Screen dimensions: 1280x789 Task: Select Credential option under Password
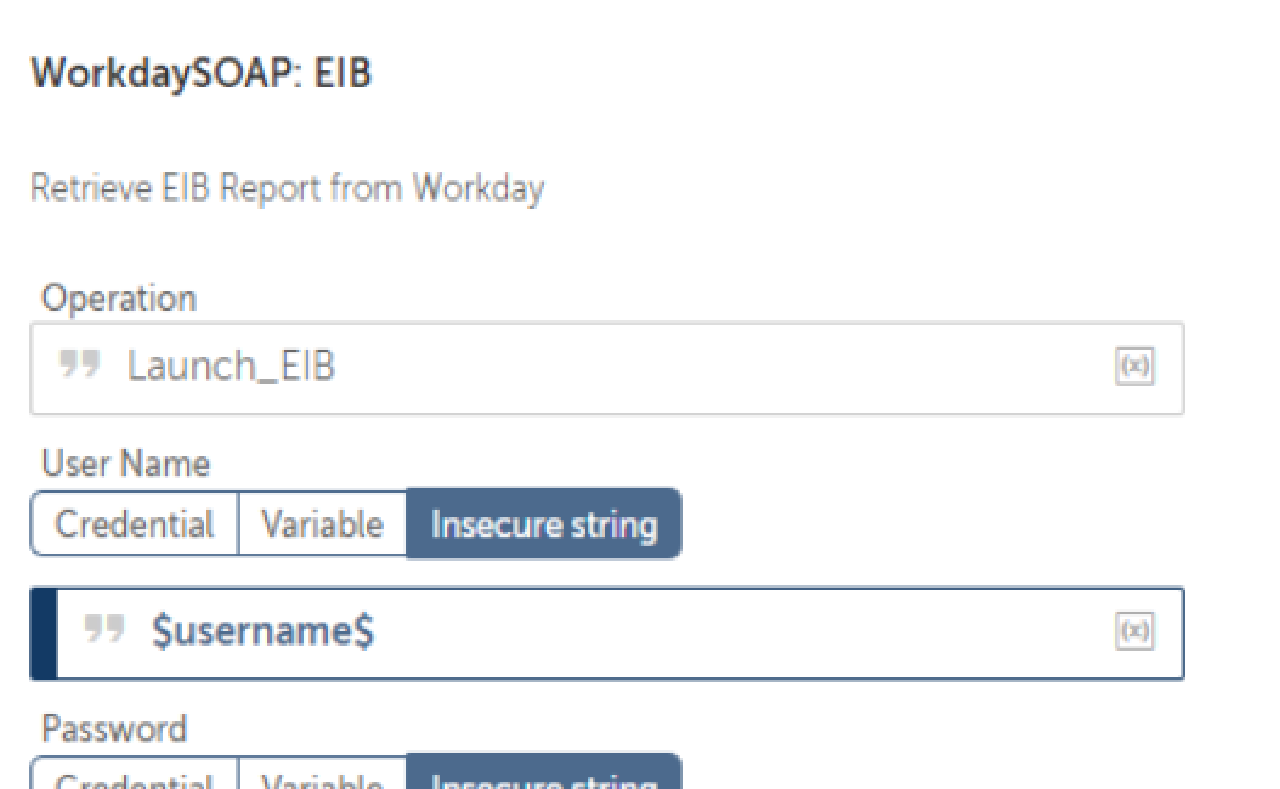point(135,778)
